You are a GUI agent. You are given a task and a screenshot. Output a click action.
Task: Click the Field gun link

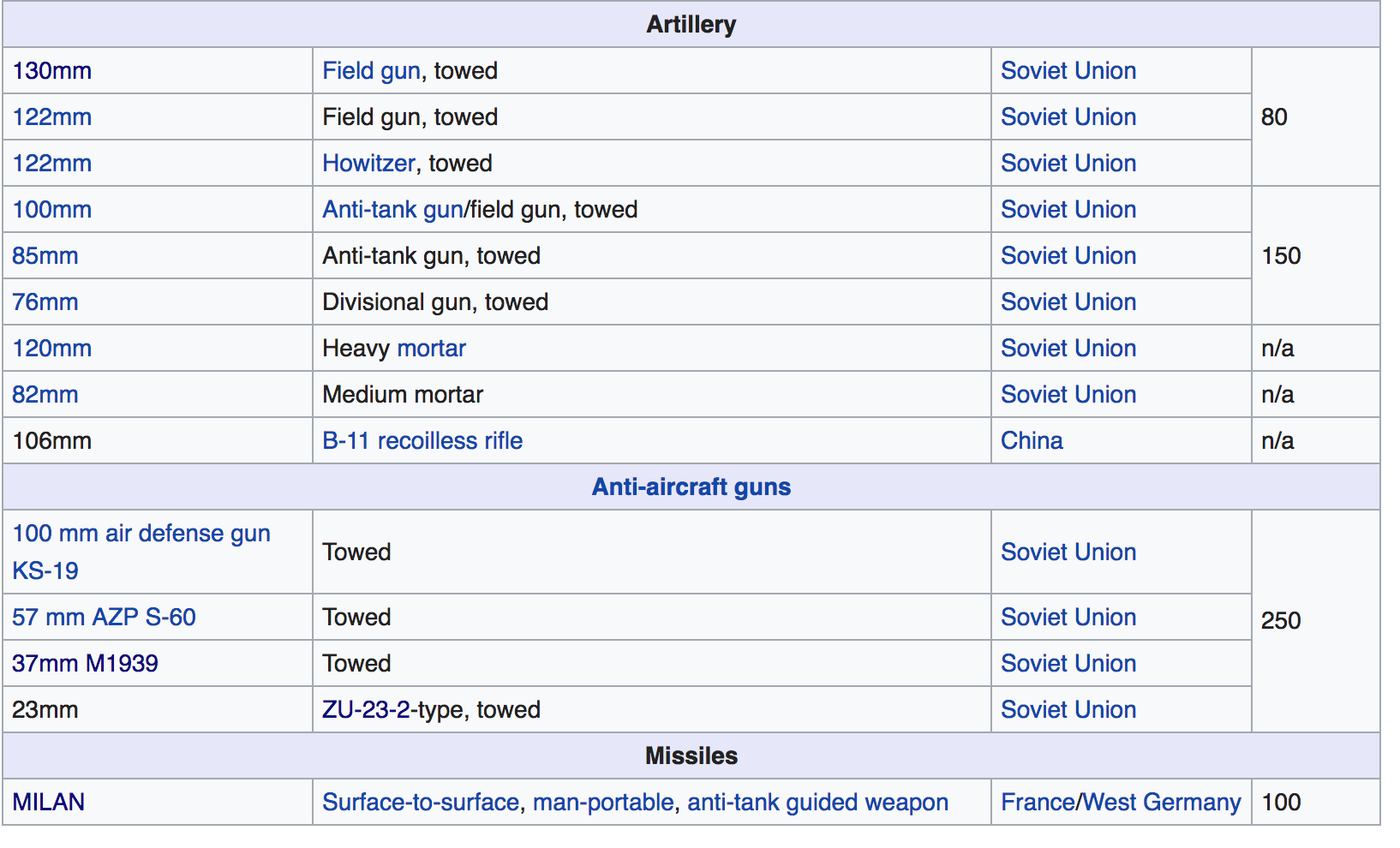[x=371, y=70]
